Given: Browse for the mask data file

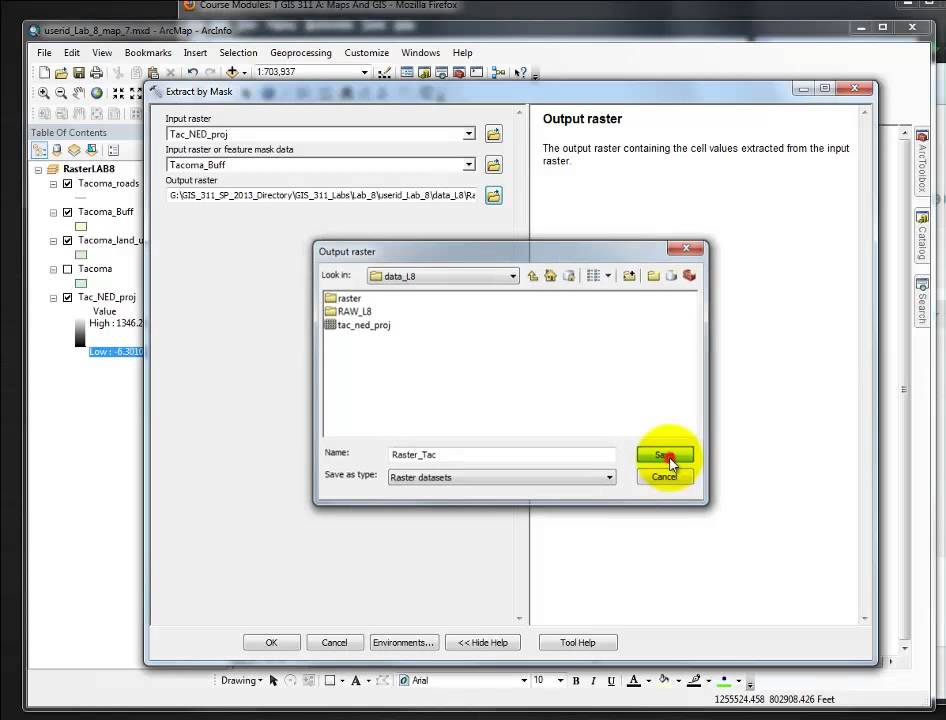Looking at the screenshot, I should (x=494, y=165).
